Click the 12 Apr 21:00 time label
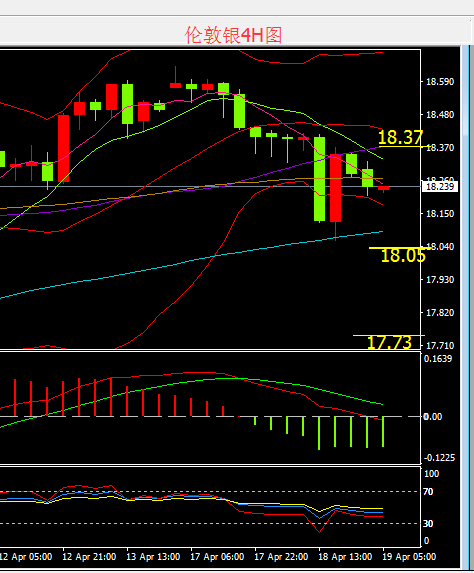The width and height of the screenshot is (474, 573). click(89, 557)
